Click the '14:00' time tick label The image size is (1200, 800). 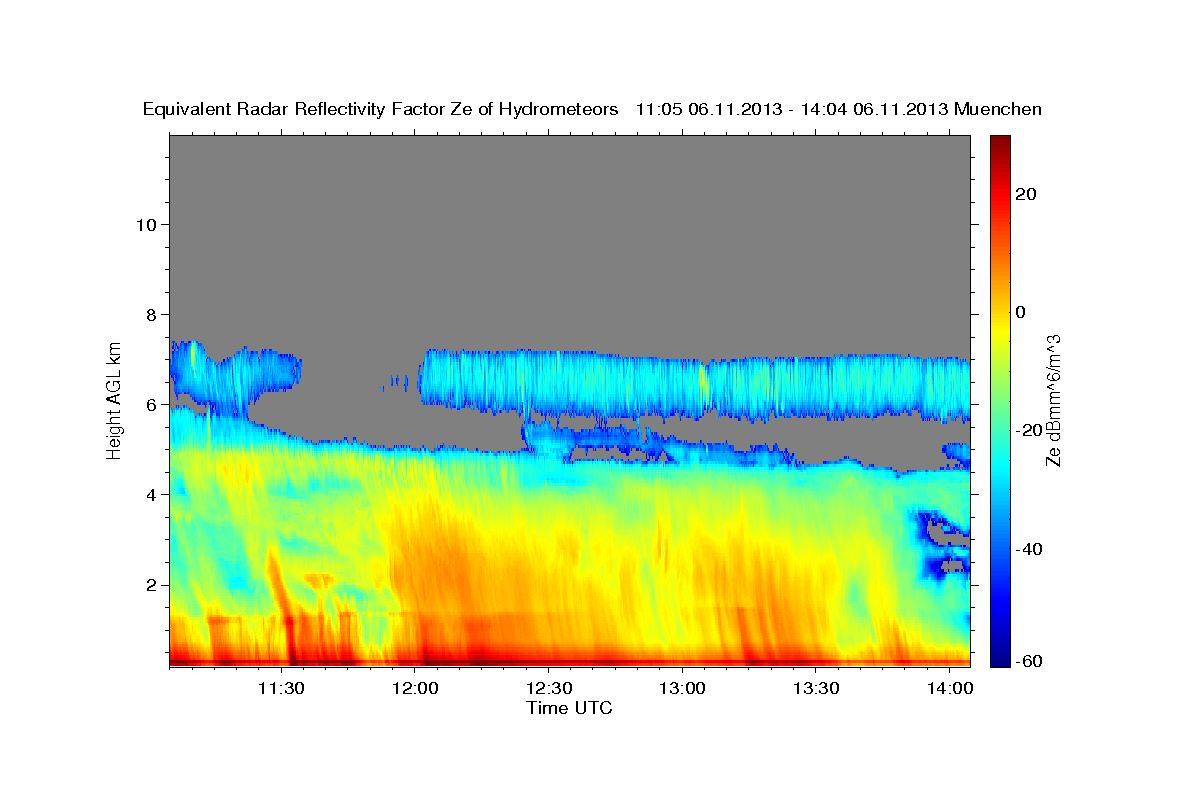click(949, 688)
